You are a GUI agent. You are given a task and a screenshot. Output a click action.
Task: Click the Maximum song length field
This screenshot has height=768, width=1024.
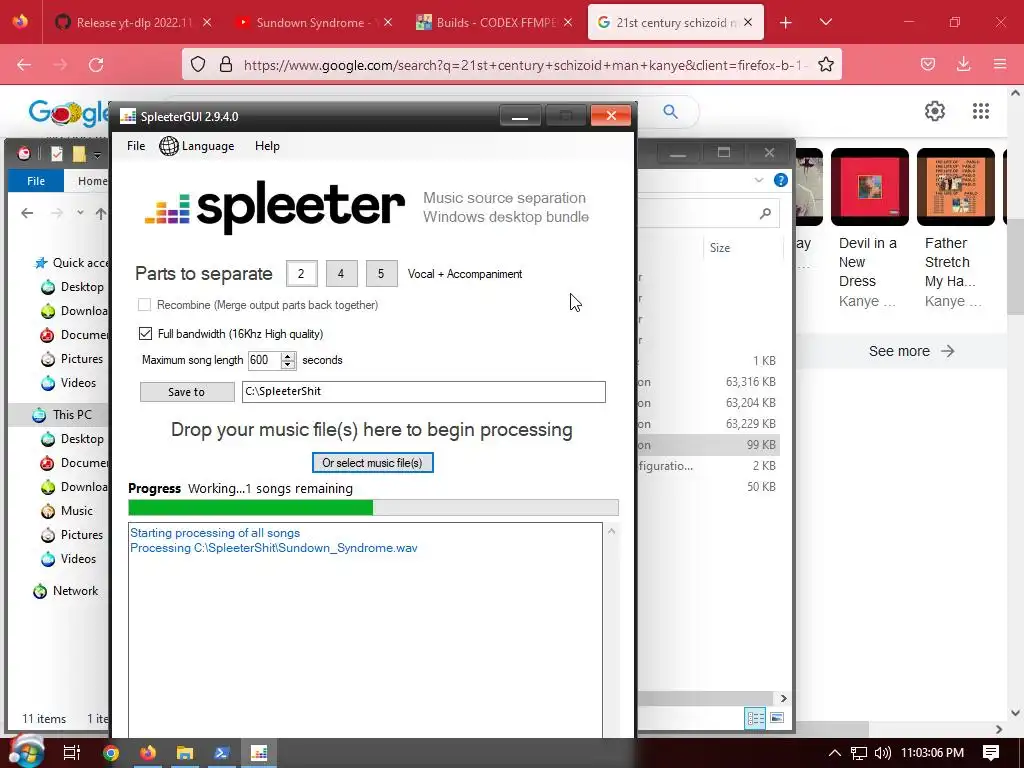[264, 360]
